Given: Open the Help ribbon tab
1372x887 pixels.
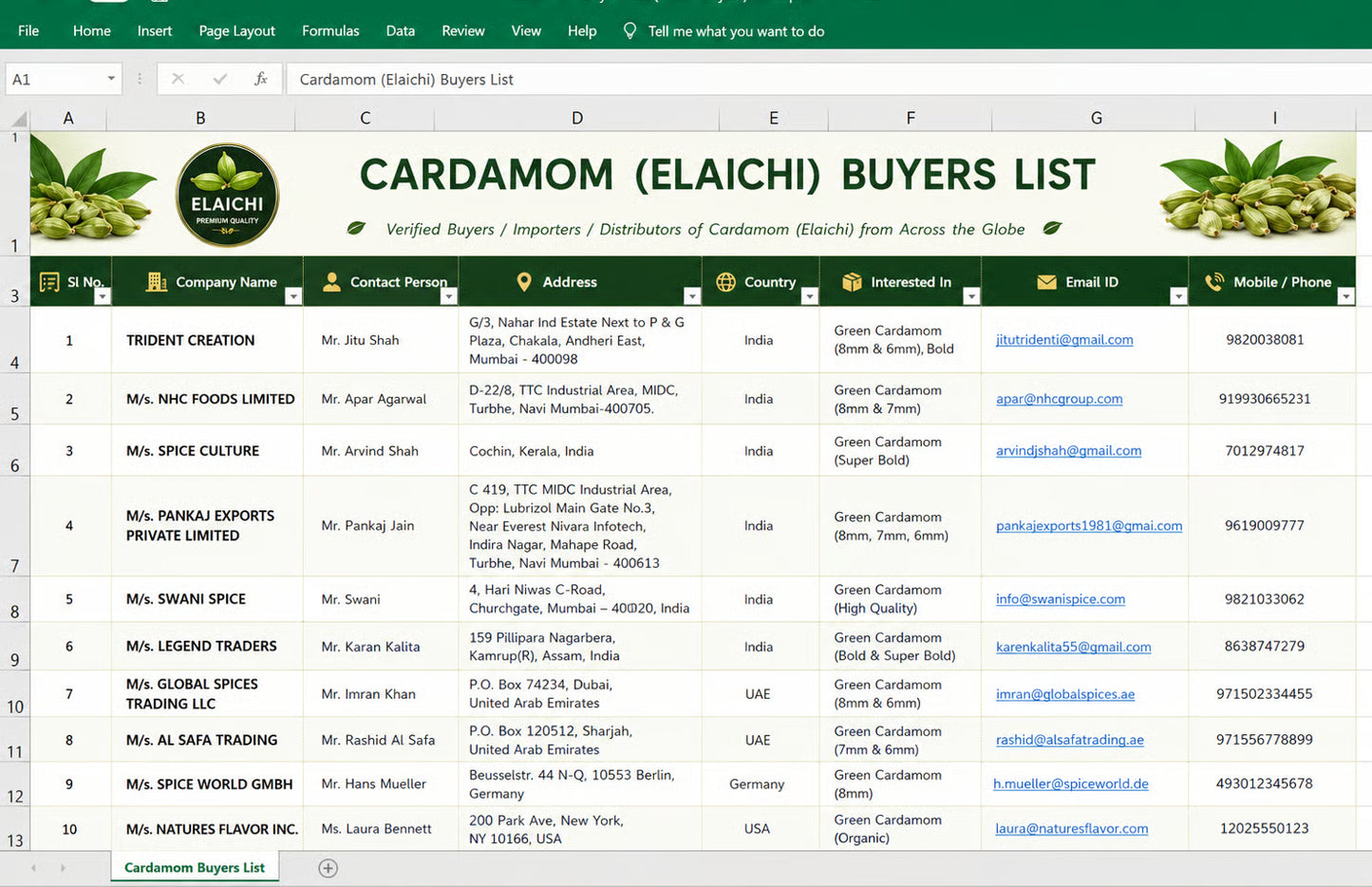Looking at the screenshot, I should click(x=582, y=30).
